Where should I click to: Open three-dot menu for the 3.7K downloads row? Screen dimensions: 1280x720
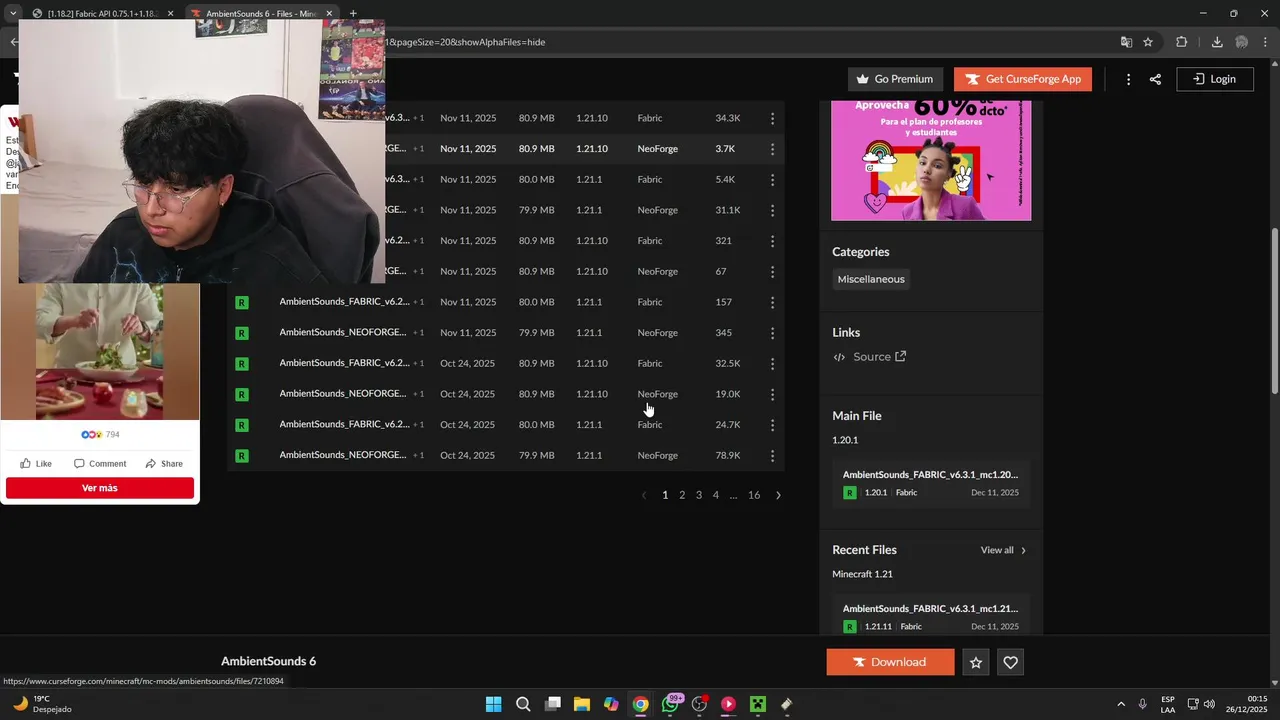click(772, 149)
